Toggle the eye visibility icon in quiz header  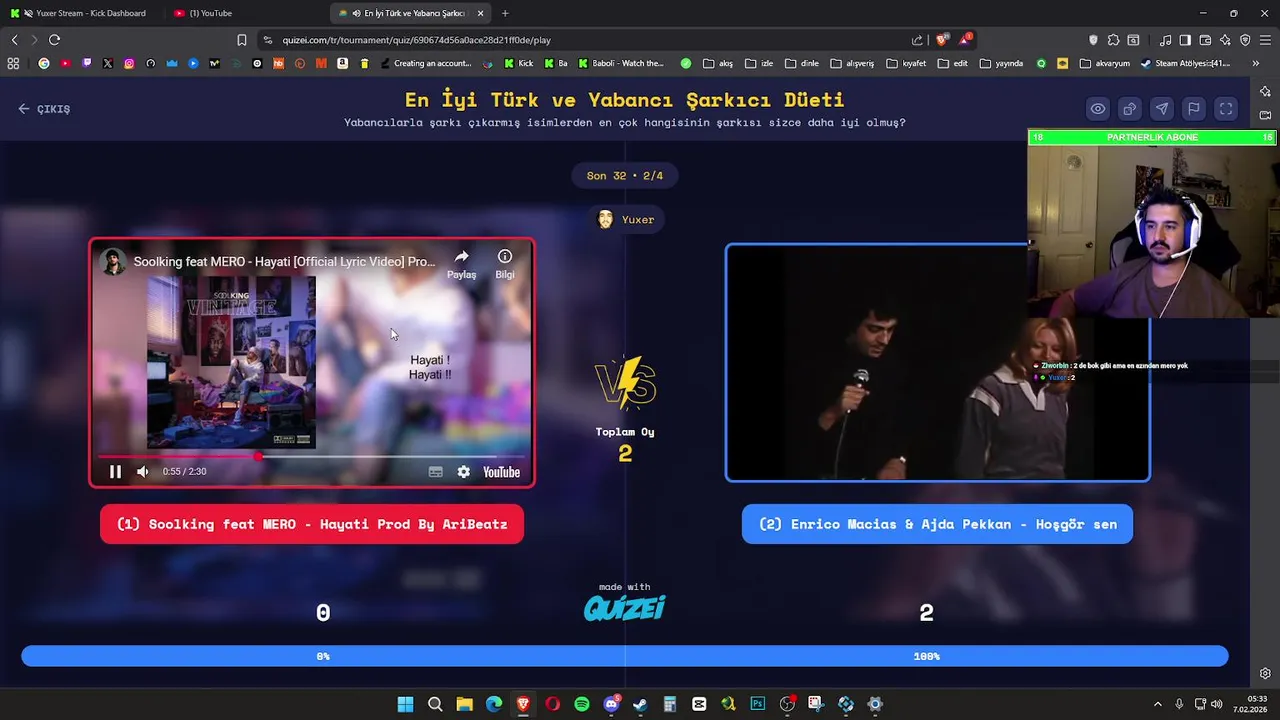(1098, 109)
